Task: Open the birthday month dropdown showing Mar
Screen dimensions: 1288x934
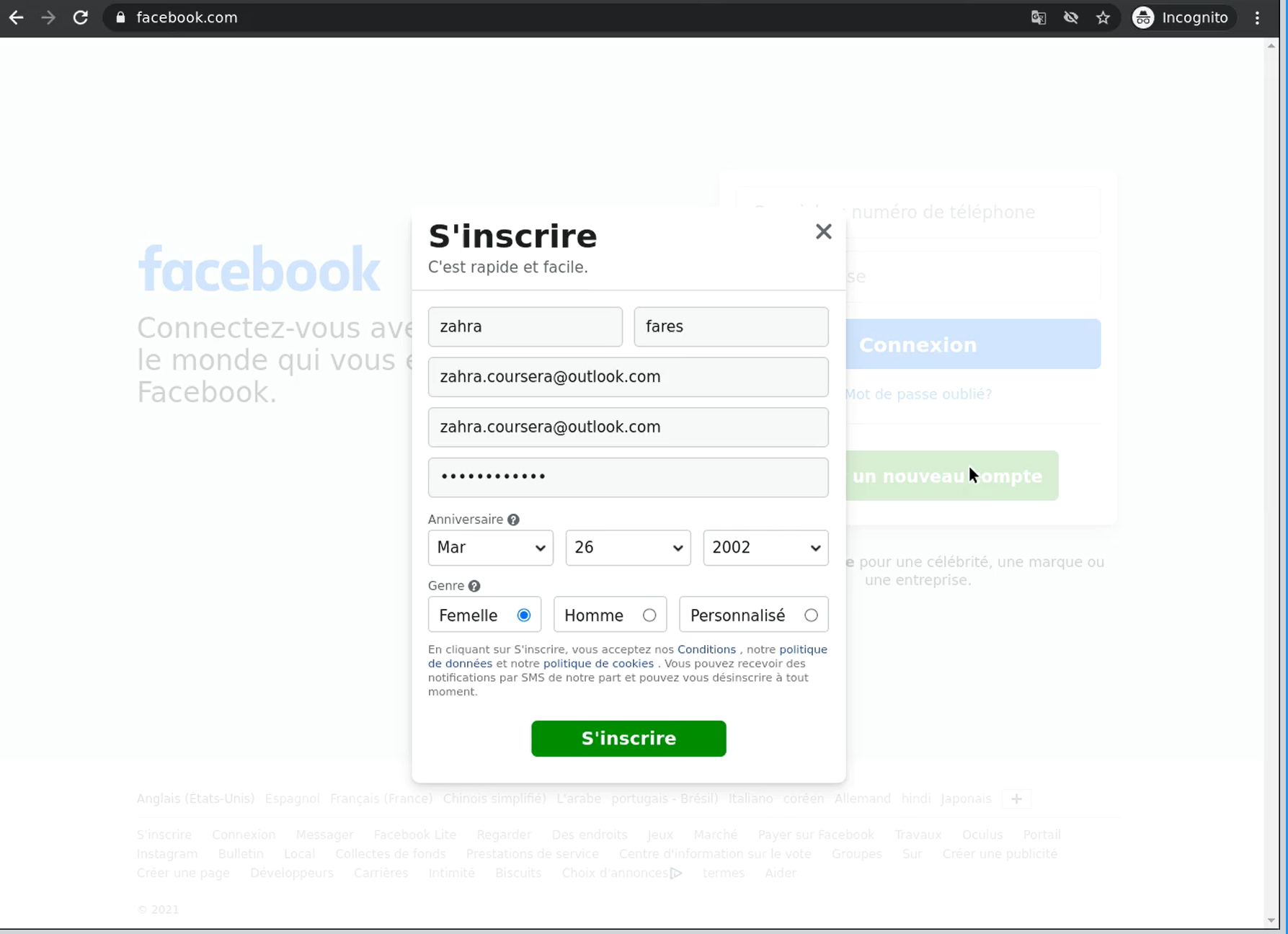Action: coord(490,548)
